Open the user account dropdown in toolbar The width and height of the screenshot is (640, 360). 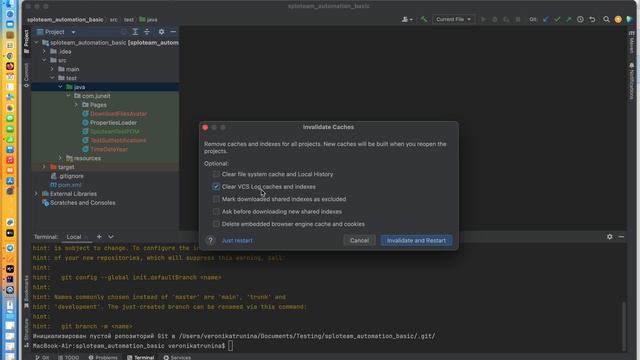[407, 19]
